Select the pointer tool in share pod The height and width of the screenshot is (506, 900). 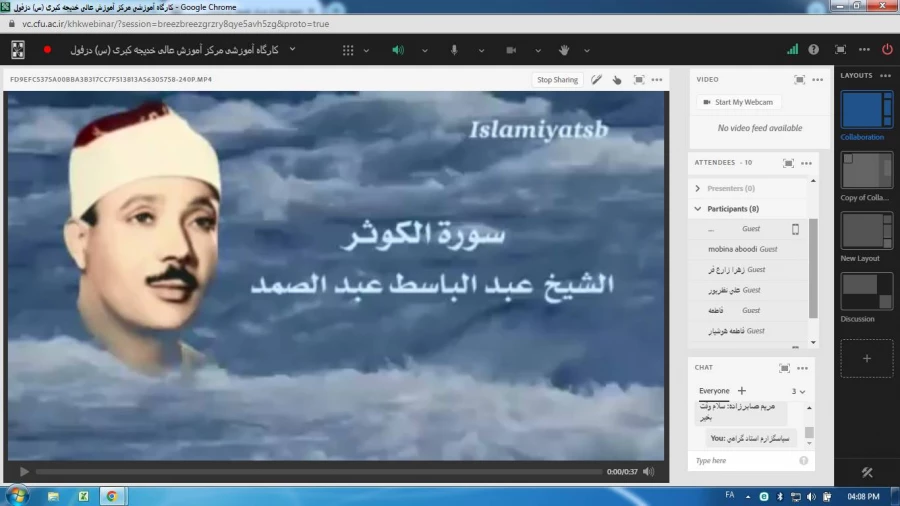tap(617, 80)
